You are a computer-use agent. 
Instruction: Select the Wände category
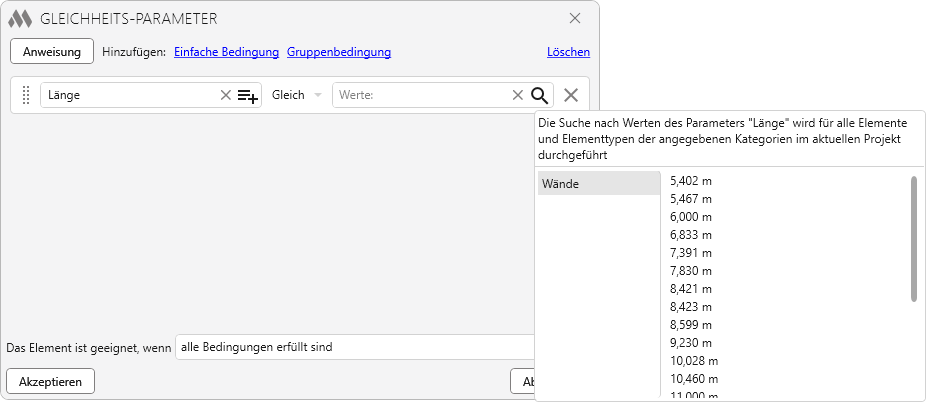click(x=598, y=184)
